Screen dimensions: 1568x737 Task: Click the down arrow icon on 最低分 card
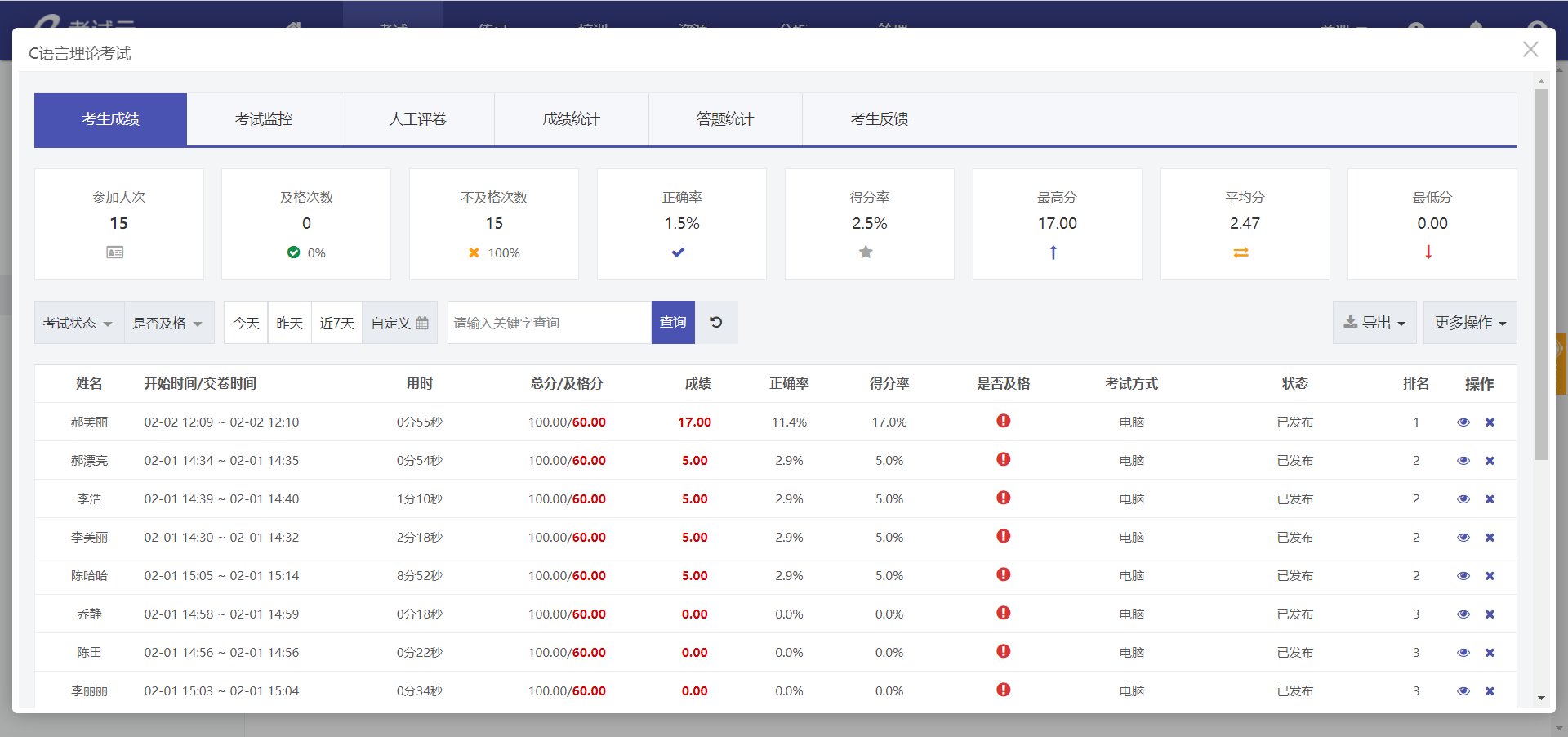click(x=1429, y=252)
